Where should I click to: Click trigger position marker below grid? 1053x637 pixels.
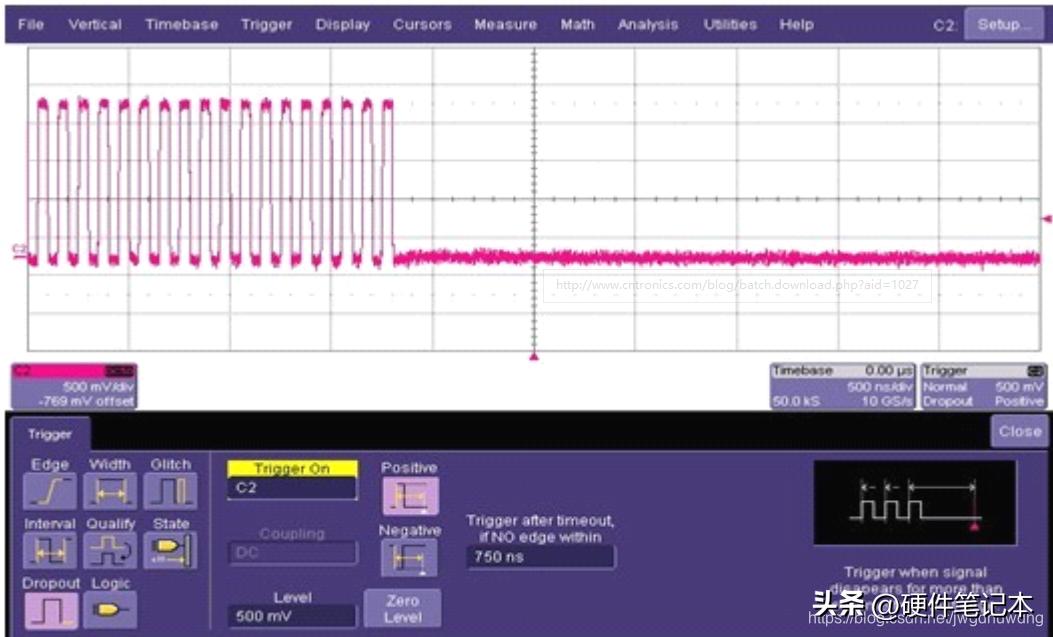coord(534,356)
